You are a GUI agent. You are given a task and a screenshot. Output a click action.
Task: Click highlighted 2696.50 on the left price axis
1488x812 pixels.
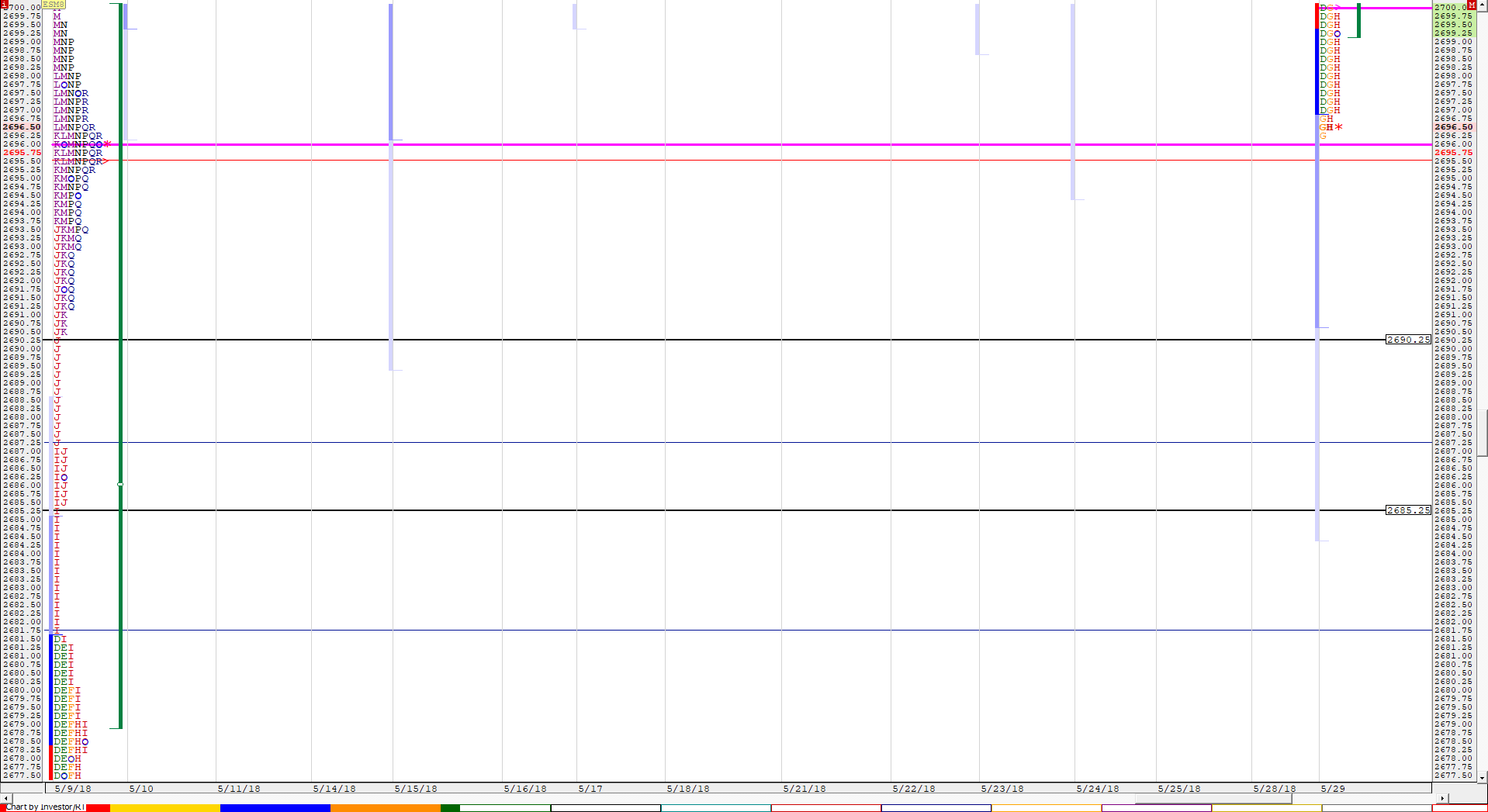tap(22, 127)
